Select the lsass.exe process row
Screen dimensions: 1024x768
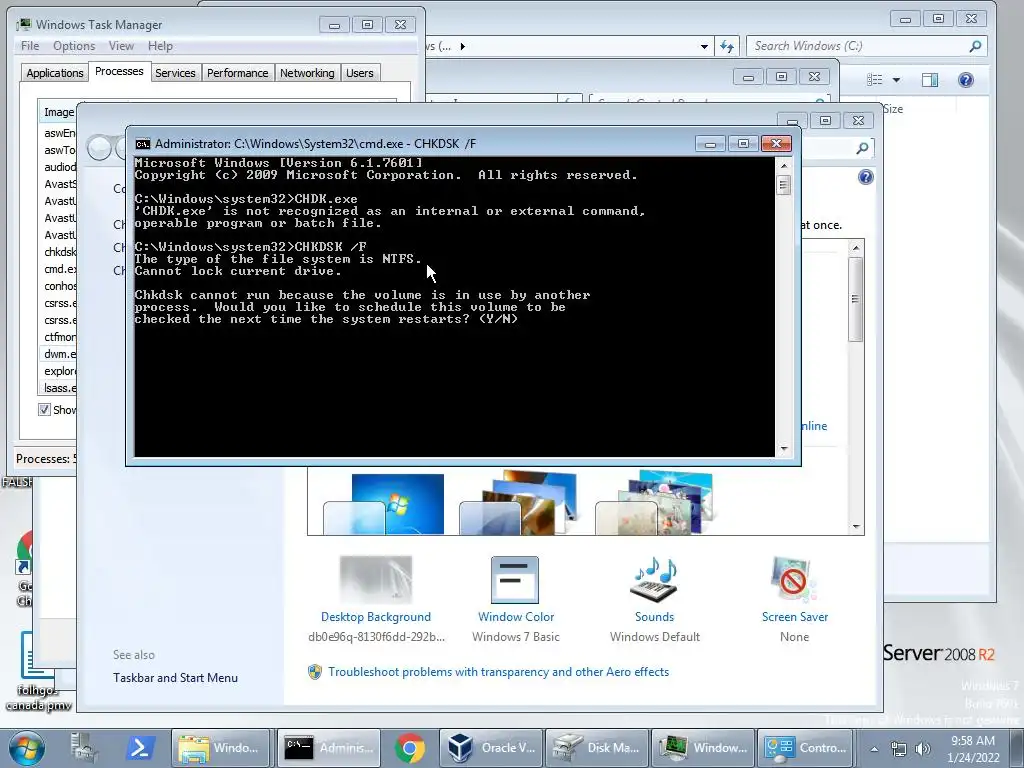[x=59, y=388]
